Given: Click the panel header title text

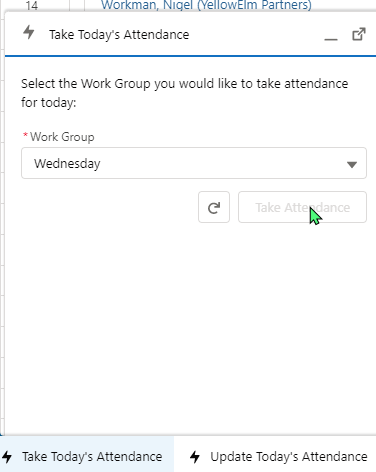Looking at the screenshot, I should (119, 35).
